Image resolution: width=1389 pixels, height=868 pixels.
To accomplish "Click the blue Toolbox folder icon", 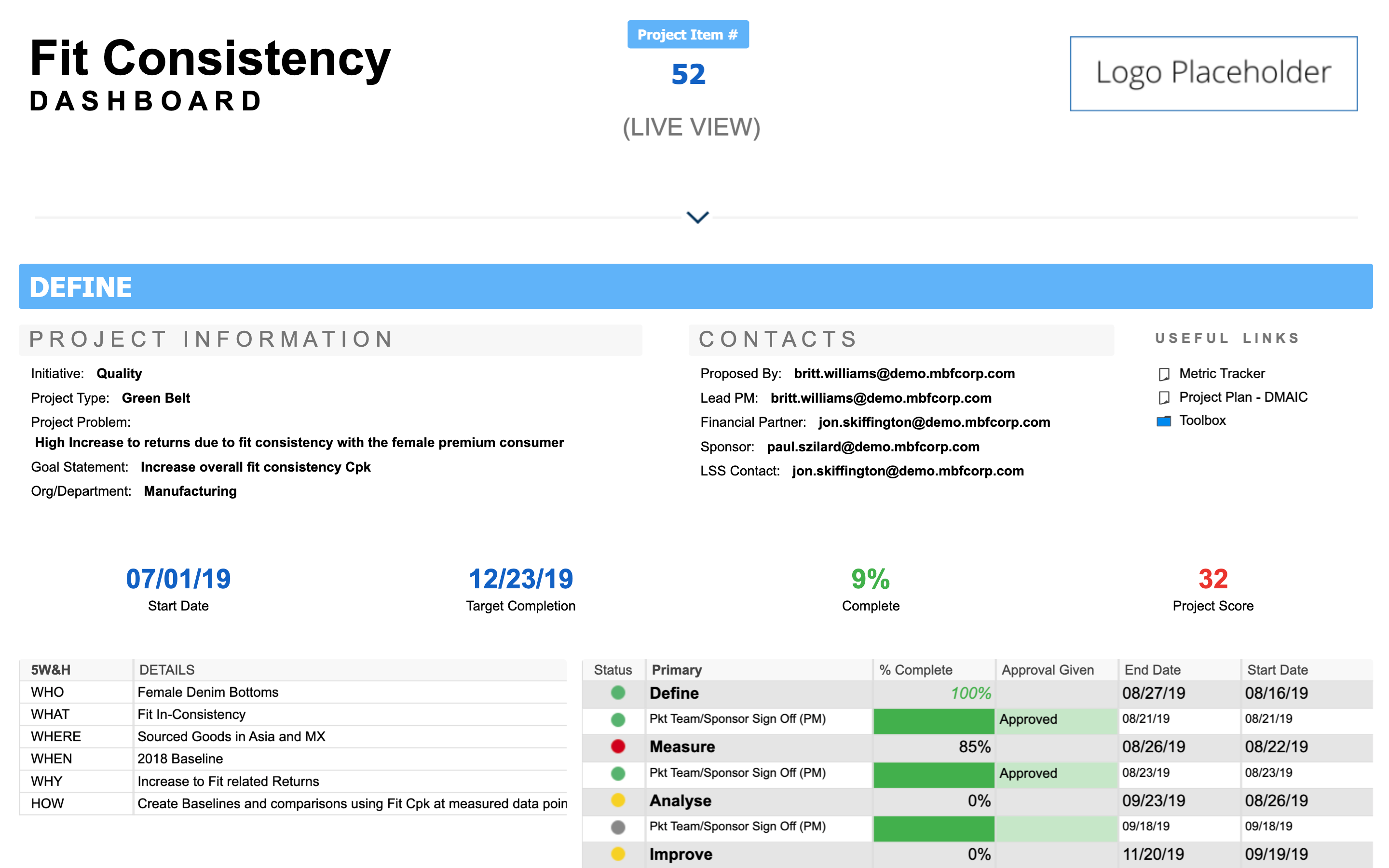I will pyautogui.click(x=1163, y=421).
